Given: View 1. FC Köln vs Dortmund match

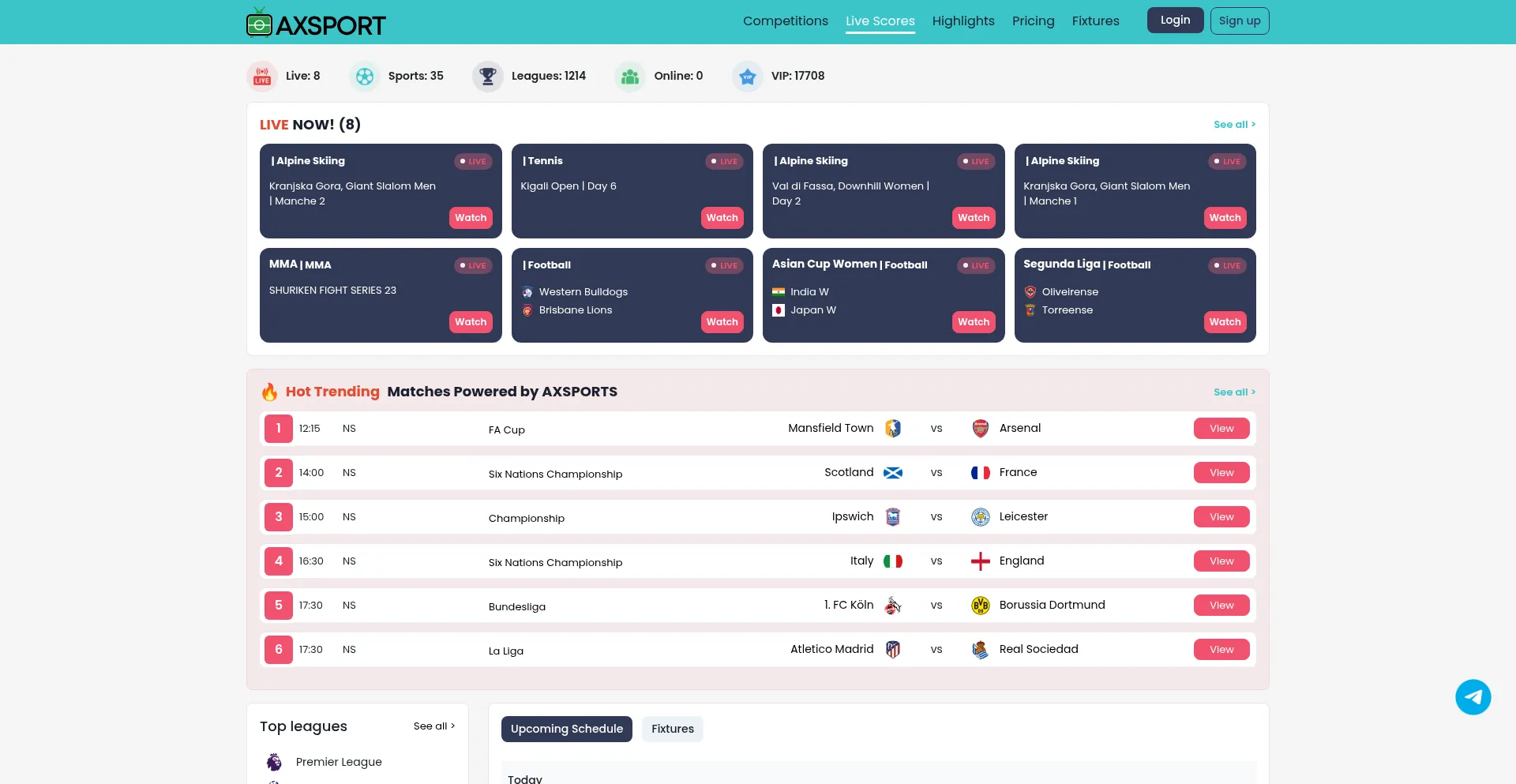Looking at the screenshot, I should tap(1221, 606).
